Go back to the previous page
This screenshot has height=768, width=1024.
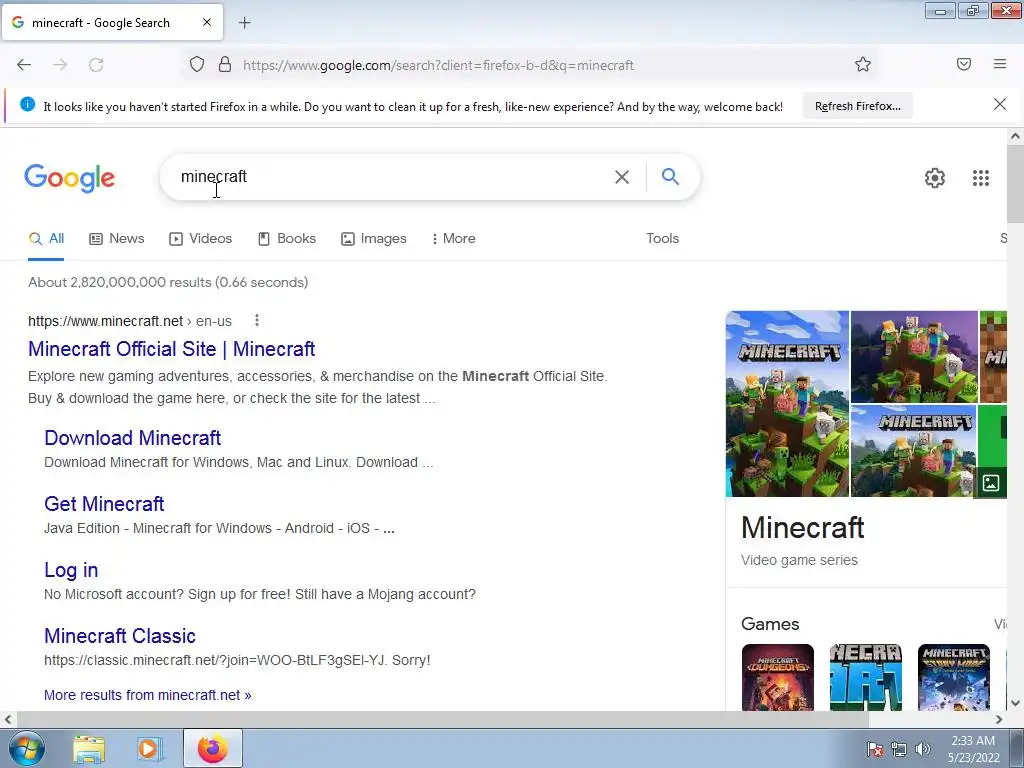tap(24, 65)
